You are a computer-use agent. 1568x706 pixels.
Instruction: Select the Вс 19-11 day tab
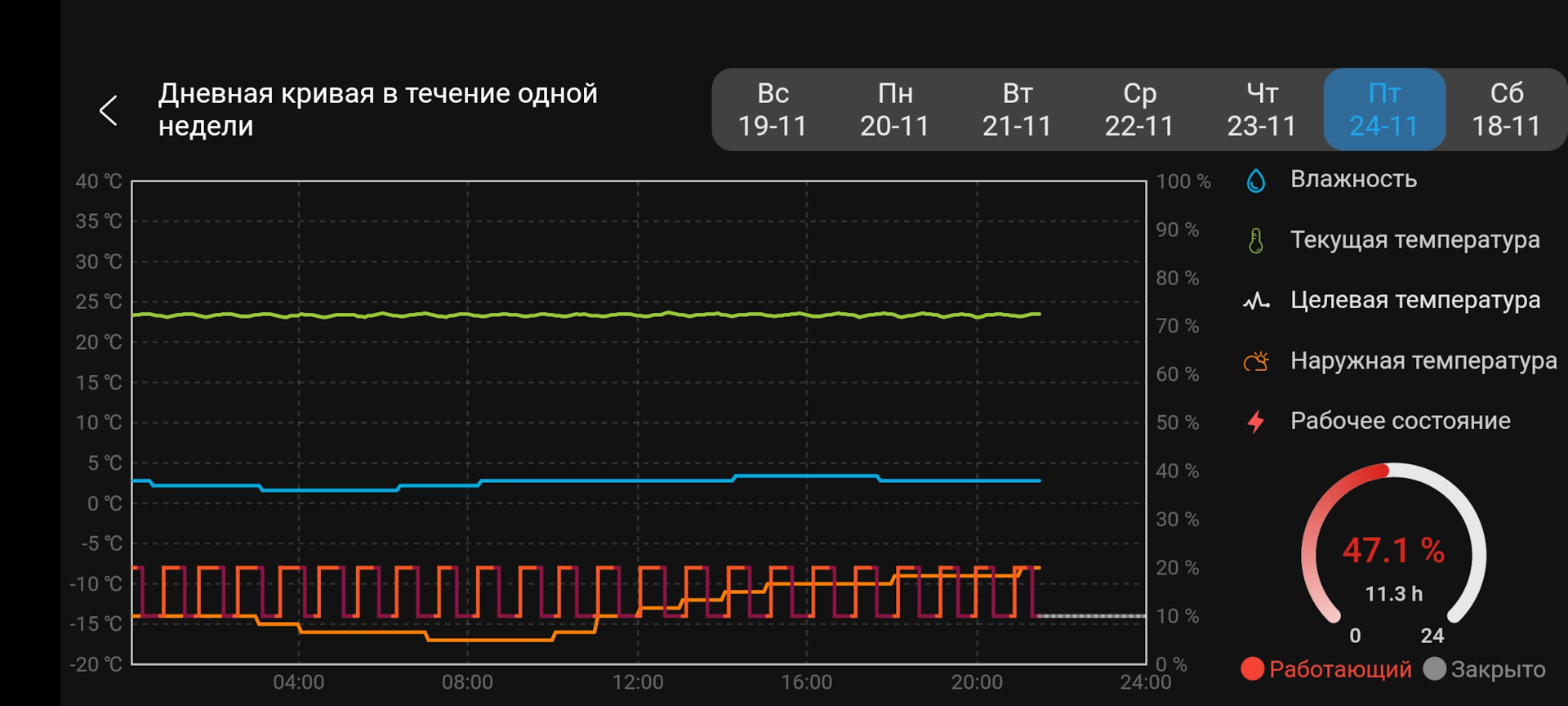[773, 109]
